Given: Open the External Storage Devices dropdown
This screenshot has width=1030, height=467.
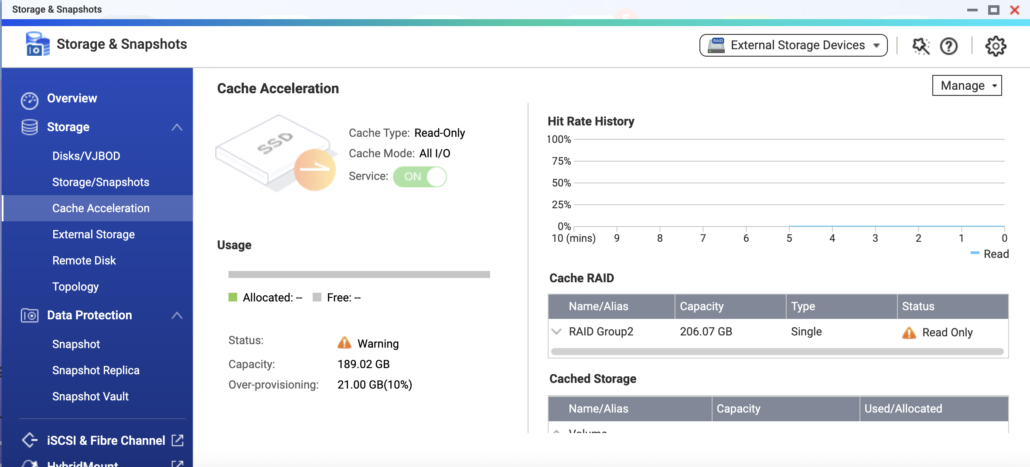Looking at the screenshot, I should (794, 45).
